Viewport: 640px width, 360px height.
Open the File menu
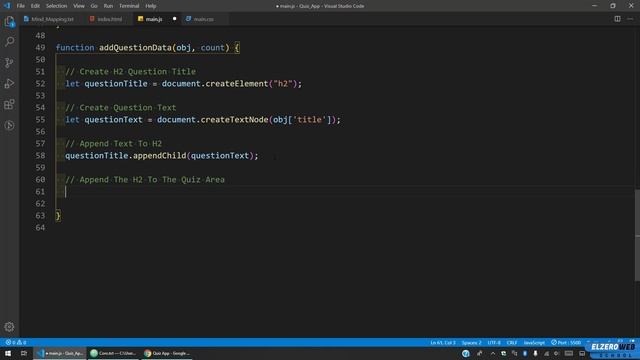point(20,6)
